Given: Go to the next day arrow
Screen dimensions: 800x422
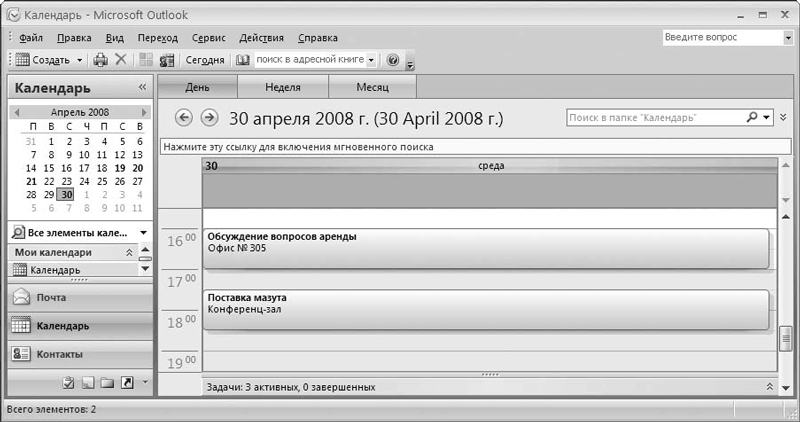Looking at the screenshot, I should (x=209, y=118).
